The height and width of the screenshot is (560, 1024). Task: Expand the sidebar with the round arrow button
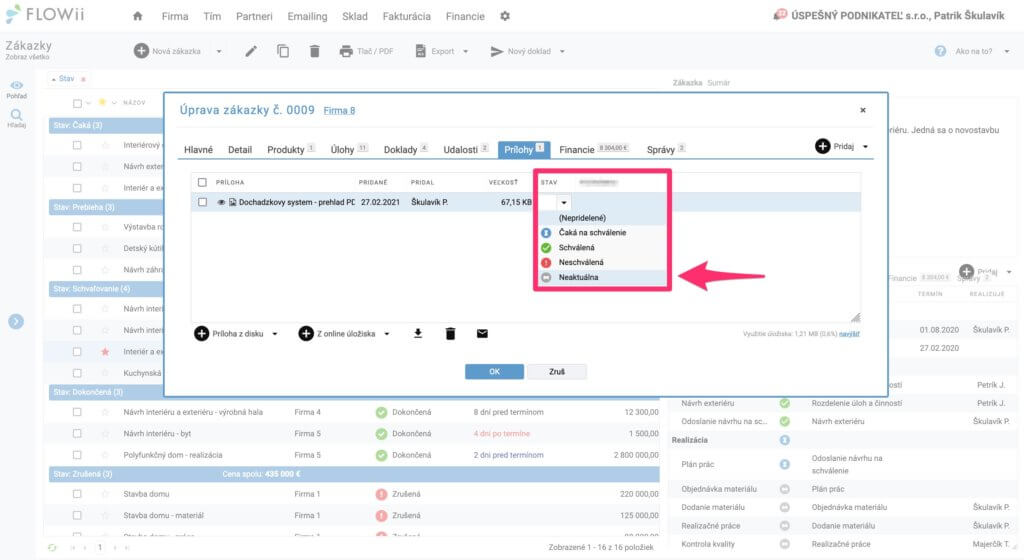tap(16, 321)
